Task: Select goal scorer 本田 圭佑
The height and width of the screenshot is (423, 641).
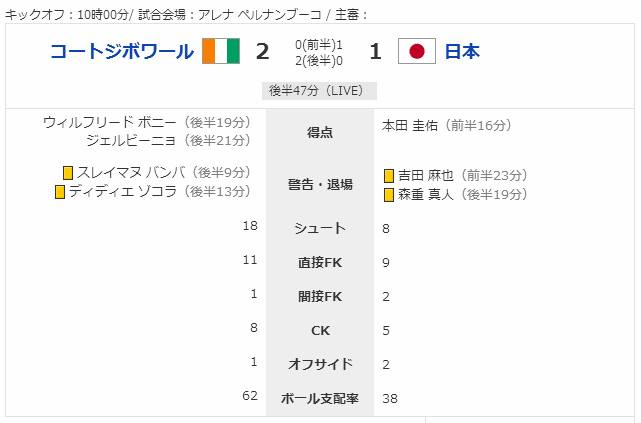Action: (x=410, y=125)
